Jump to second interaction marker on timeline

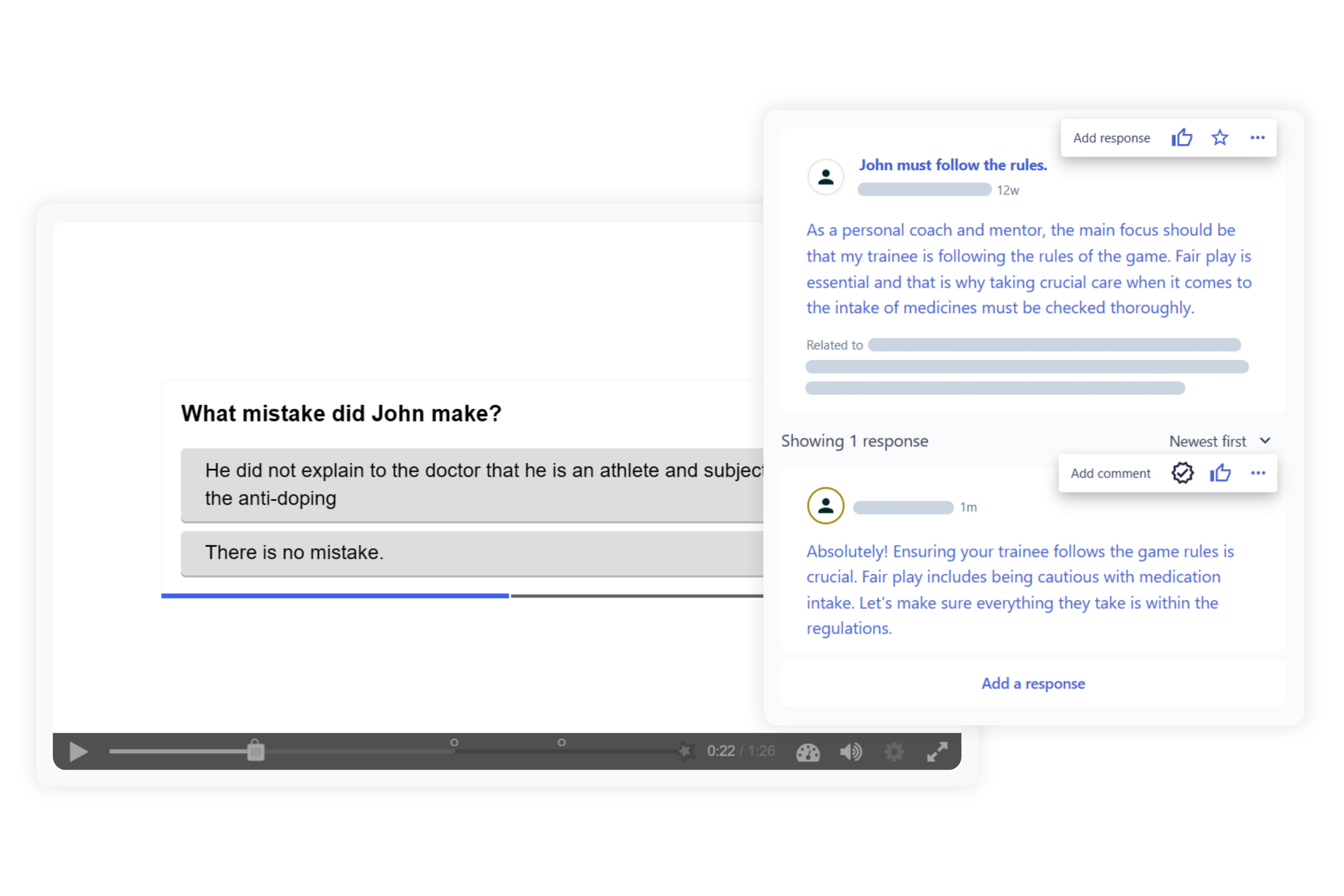[x=562, y=743]
